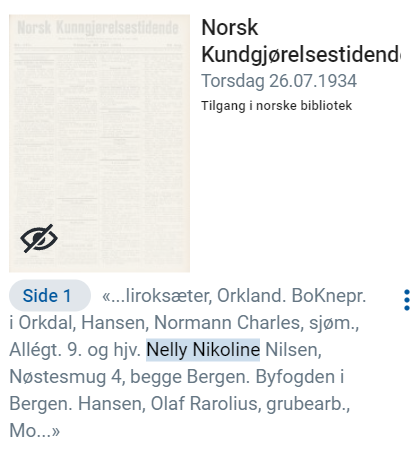
Task: Click the highlighted Nelly Nikoline match
Action: pos(203,350)
